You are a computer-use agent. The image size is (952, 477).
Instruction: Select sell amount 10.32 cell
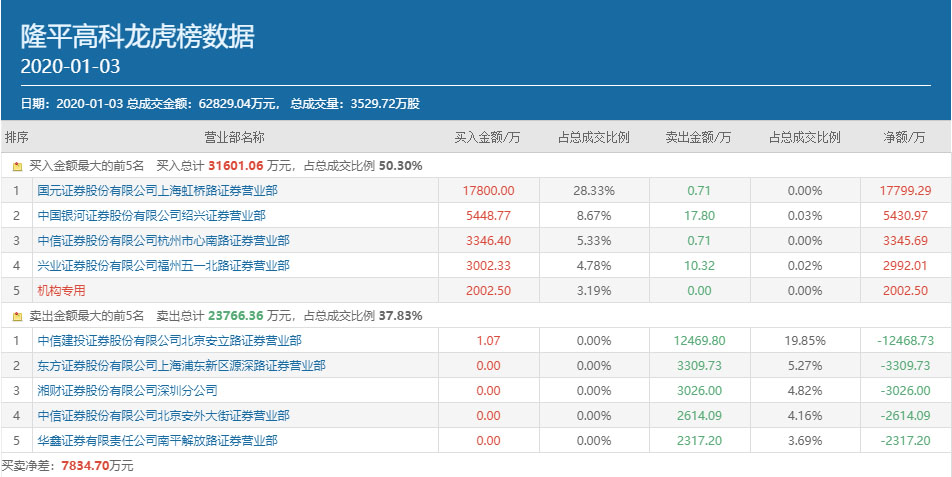pos(699,265)
